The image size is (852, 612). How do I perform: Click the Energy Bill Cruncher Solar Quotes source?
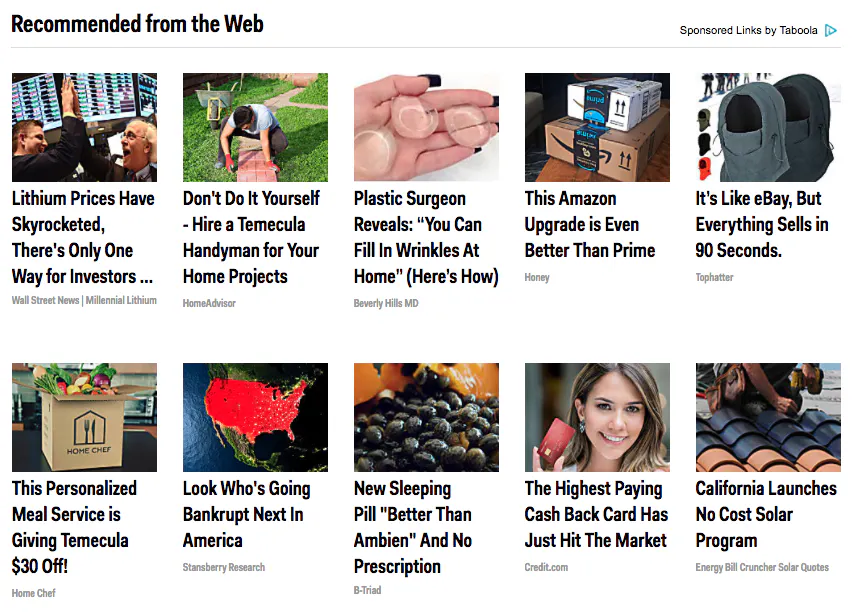tap(762, 567)
